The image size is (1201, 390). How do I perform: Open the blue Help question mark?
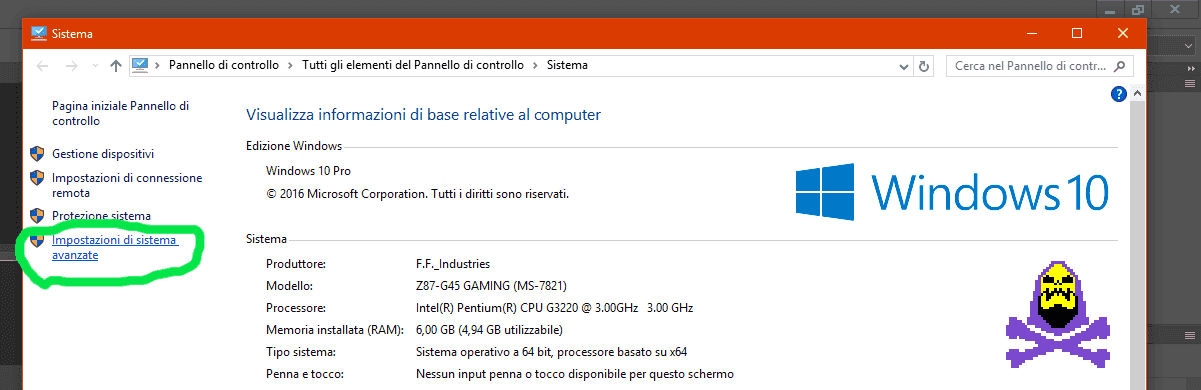pyautogui.click(x=1120, y=94)
